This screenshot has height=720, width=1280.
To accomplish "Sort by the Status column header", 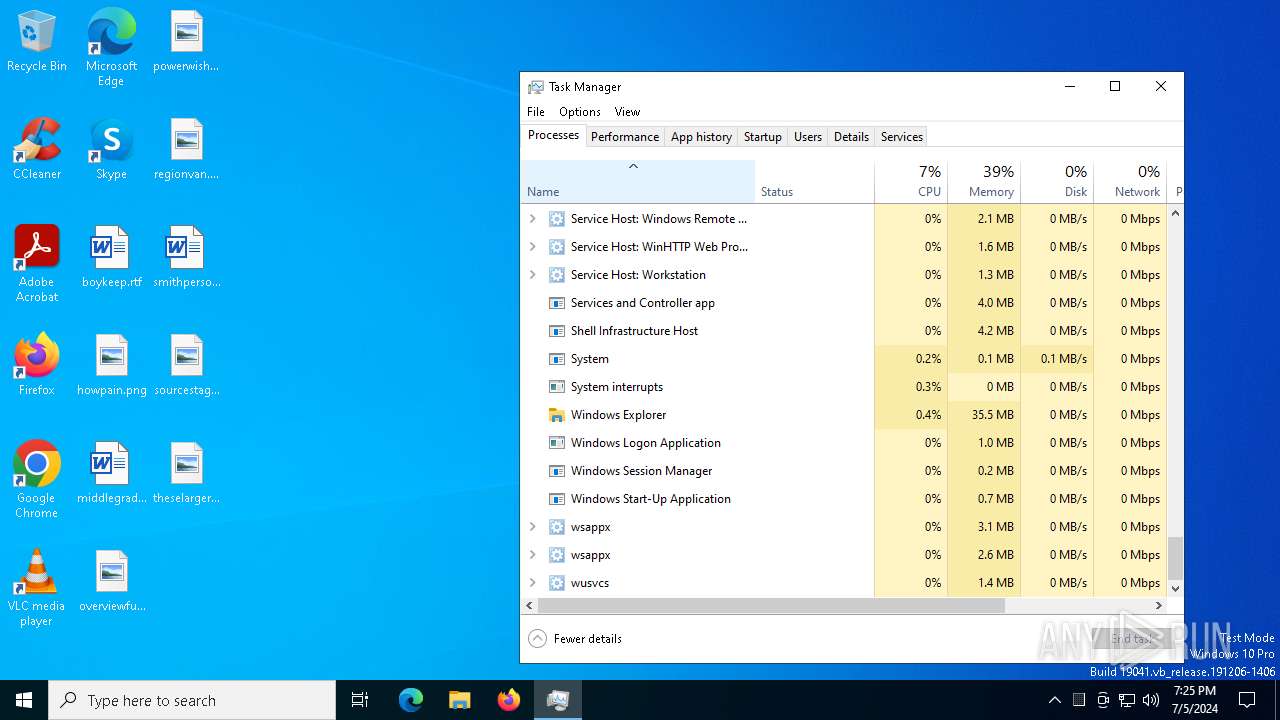I will click(x=814, y=182).
